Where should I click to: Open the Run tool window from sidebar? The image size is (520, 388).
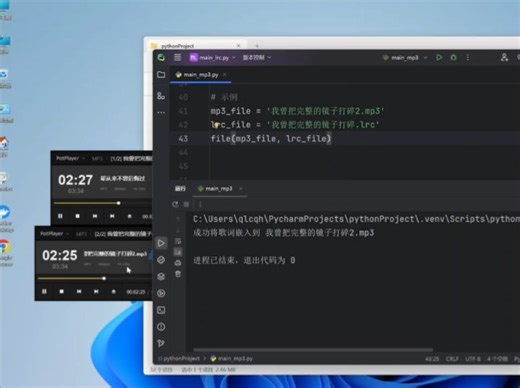click(161, 243)
